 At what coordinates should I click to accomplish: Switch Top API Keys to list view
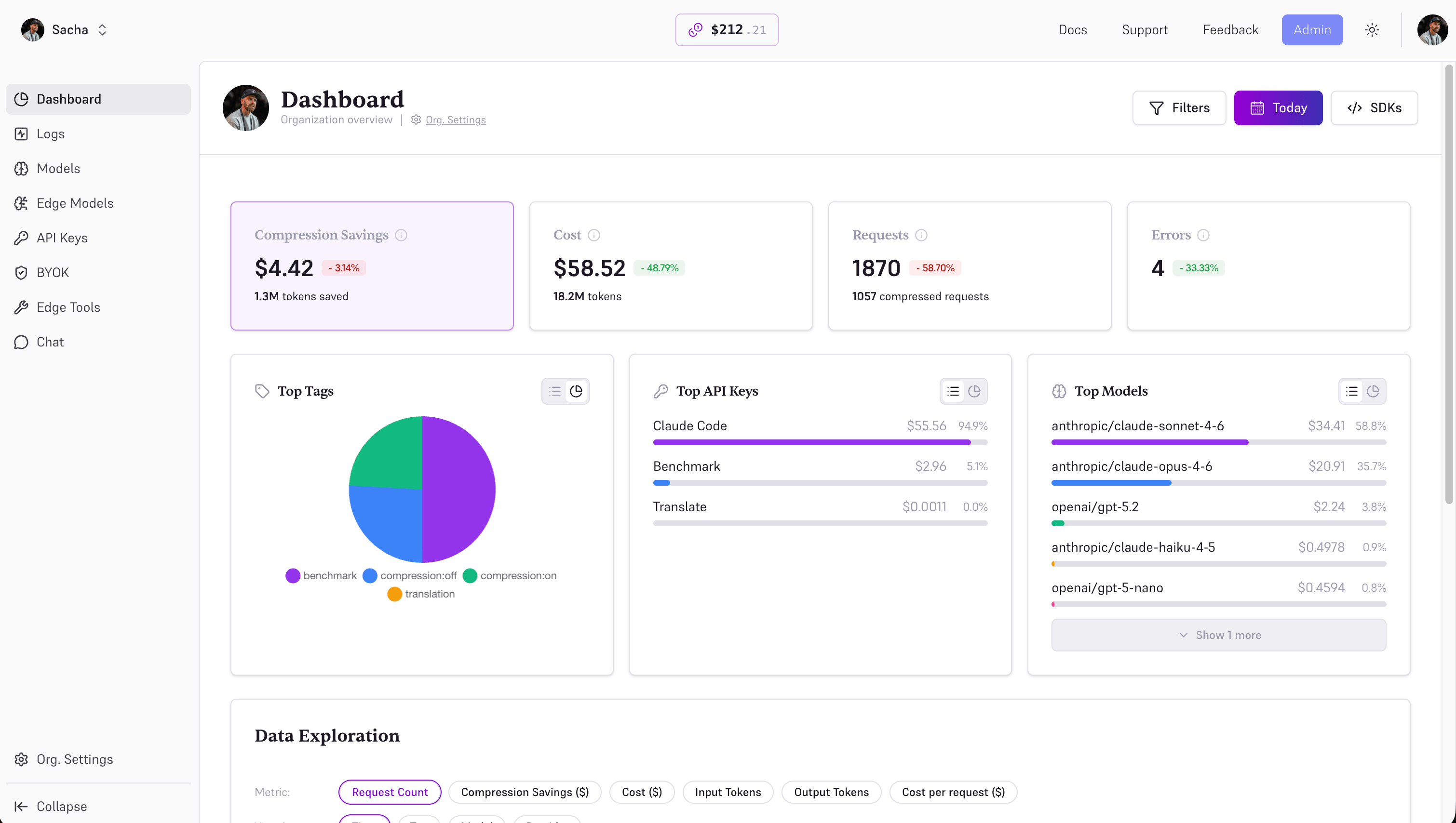(953, 391)
